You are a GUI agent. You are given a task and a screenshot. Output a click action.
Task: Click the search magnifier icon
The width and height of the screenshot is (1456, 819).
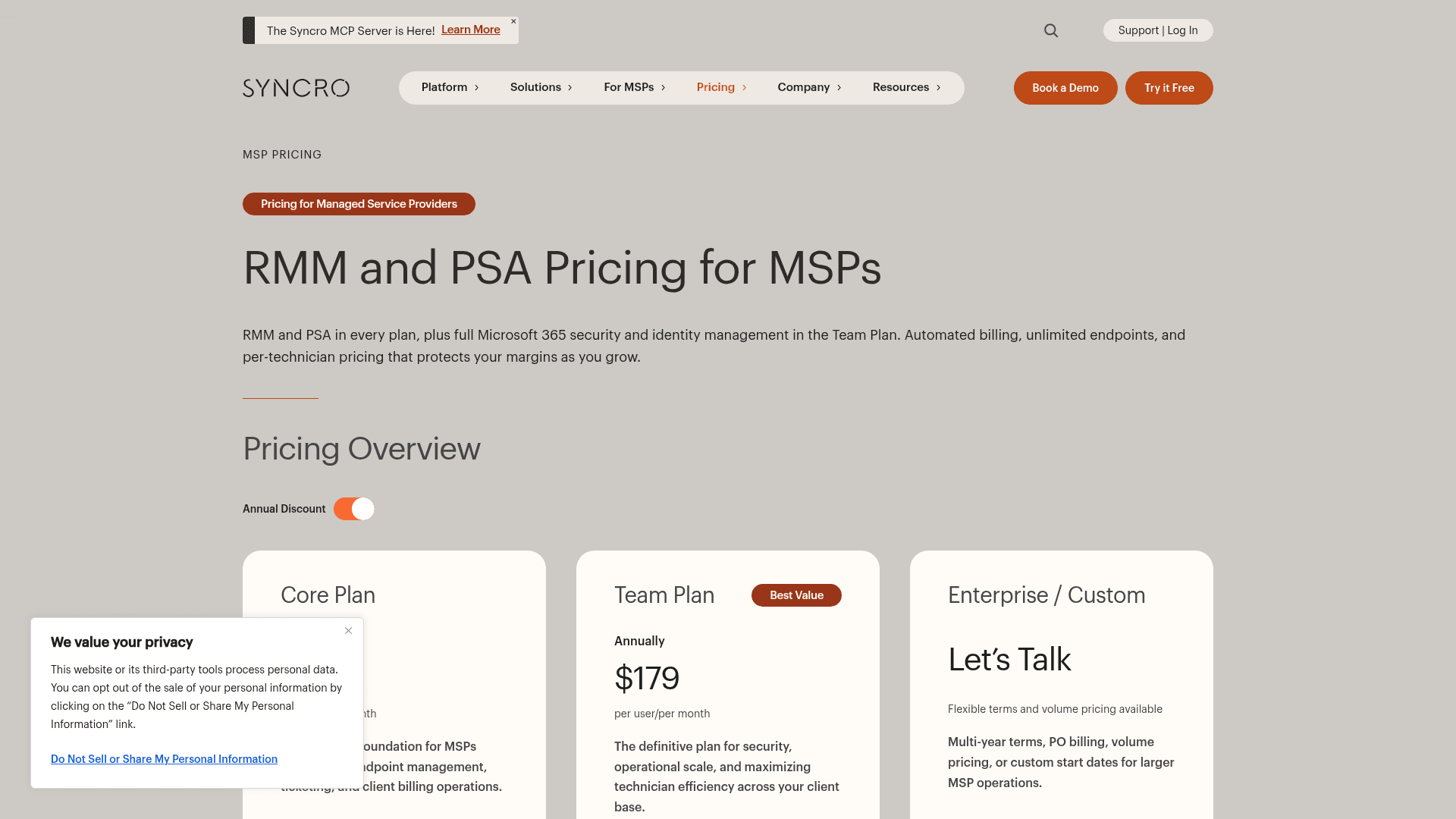(1051, 30)
